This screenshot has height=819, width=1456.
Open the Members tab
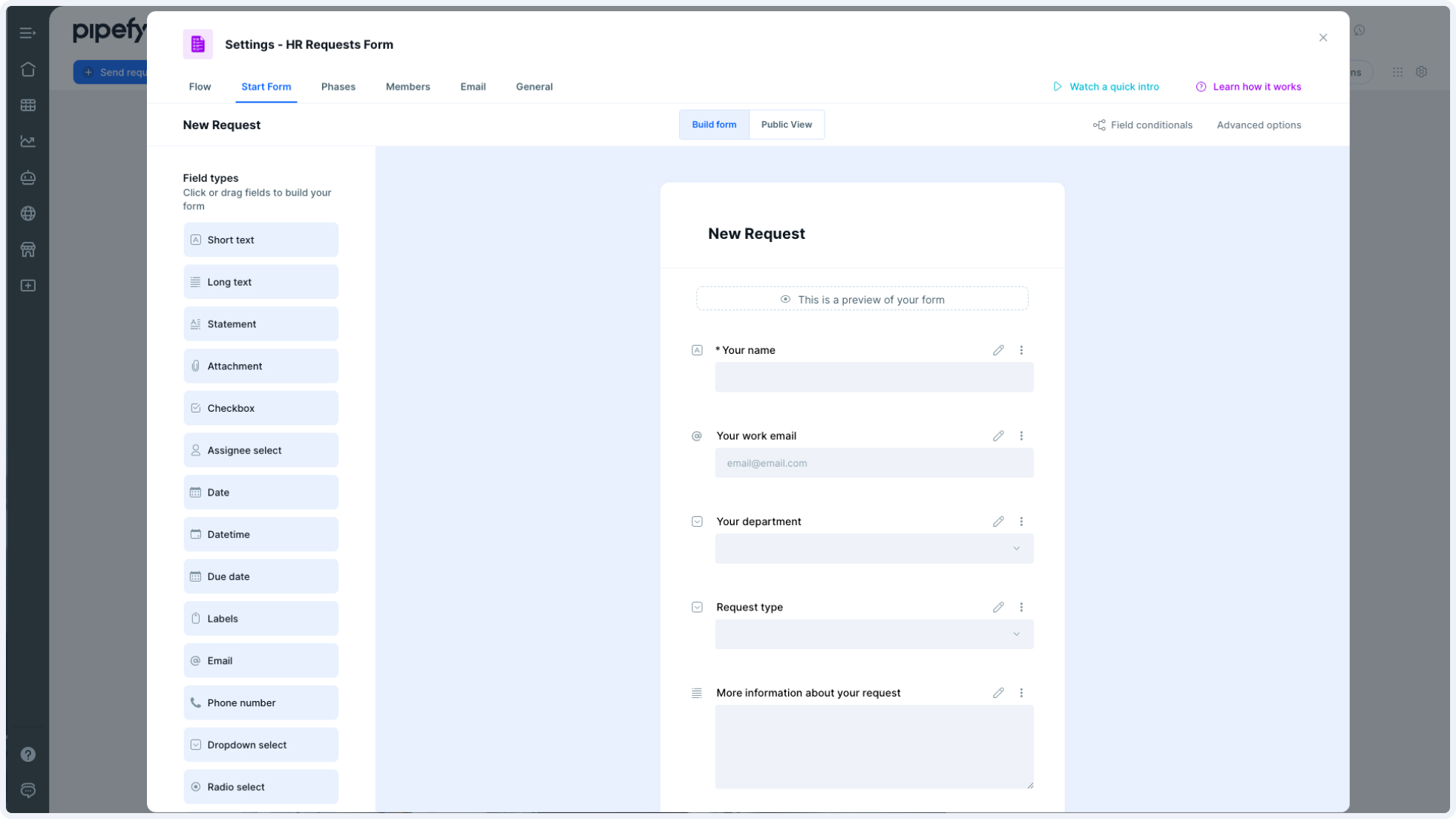pos(407,87)
